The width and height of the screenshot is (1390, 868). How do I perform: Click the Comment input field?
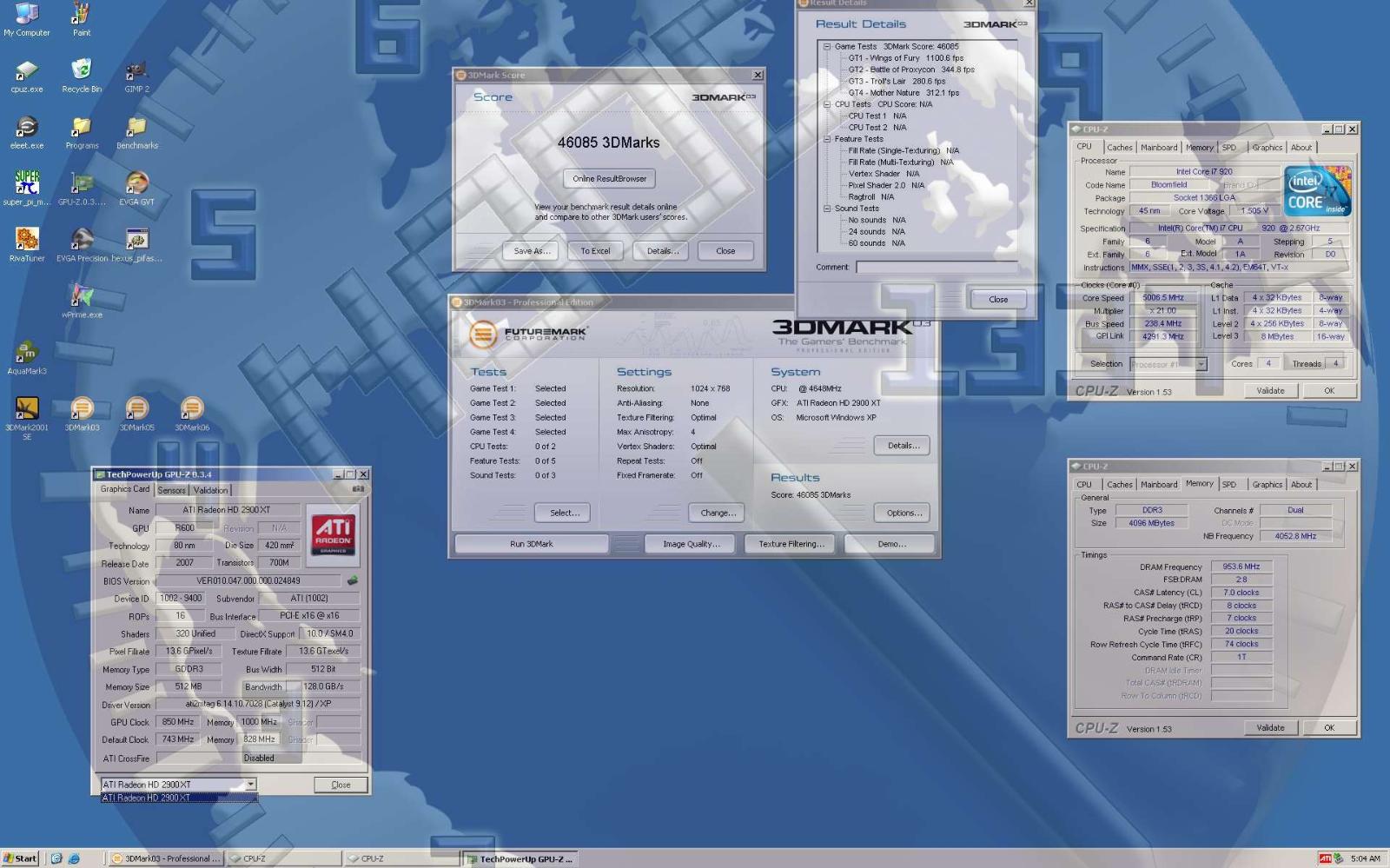point(937,268)
